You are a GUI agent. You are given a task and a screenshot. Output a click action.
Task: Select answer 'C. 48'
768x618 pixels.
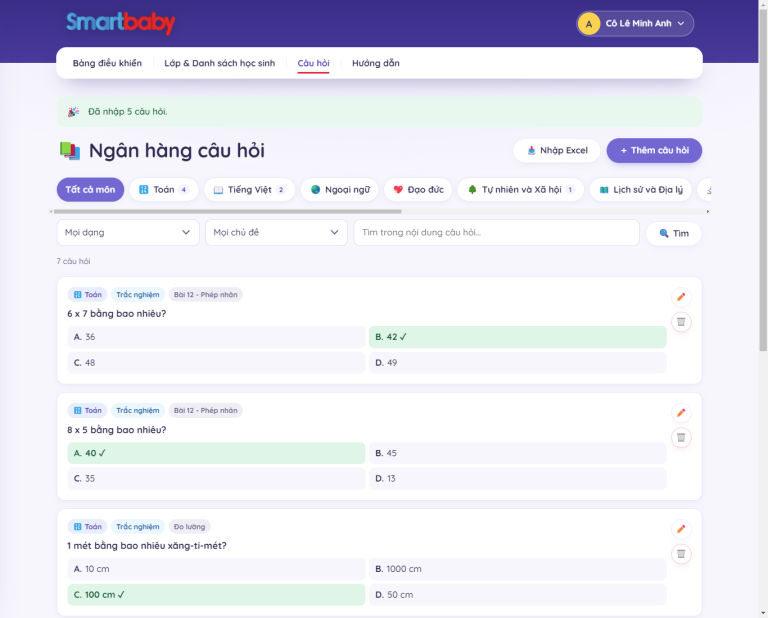point(216,363)
